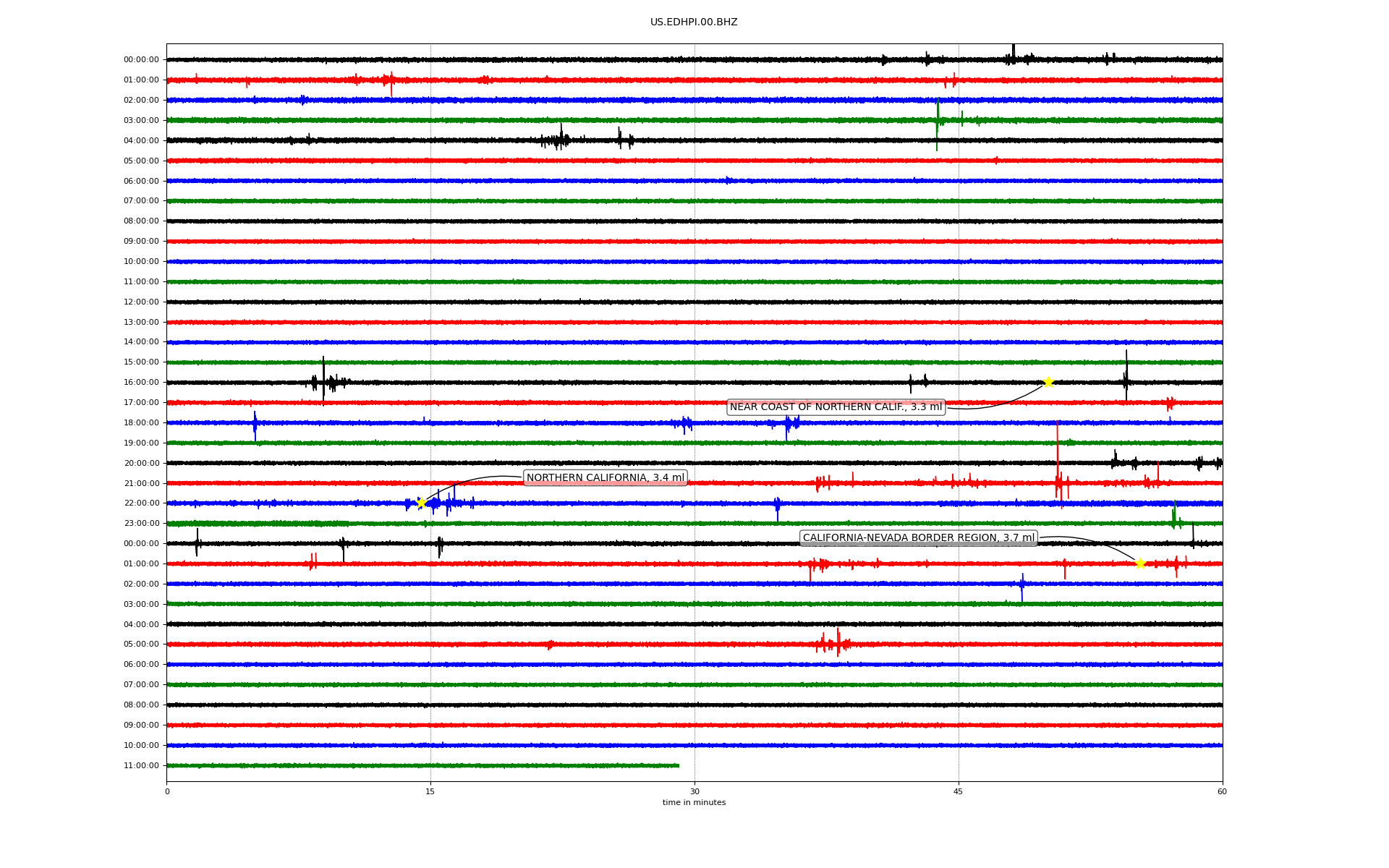Viewport: 1389px width, 868px height.
Task: Click the last 11:00:00 label at bottom
Action: pos(141,765)
